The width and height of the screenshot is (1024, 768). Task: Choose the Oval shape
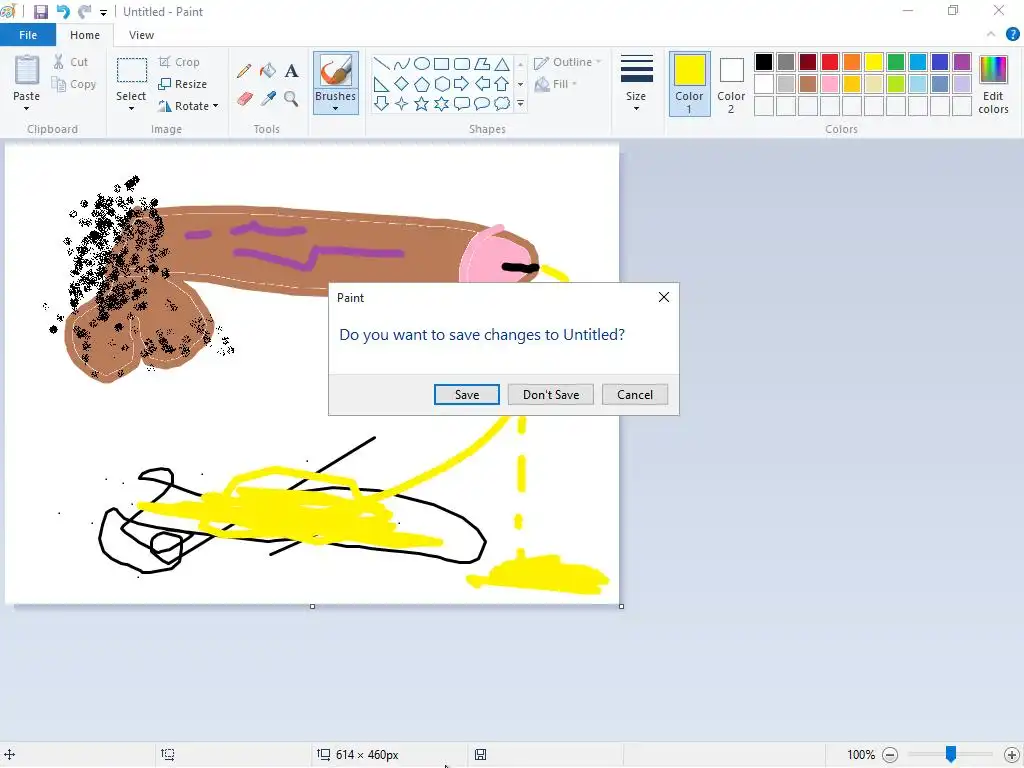[422, 63]
